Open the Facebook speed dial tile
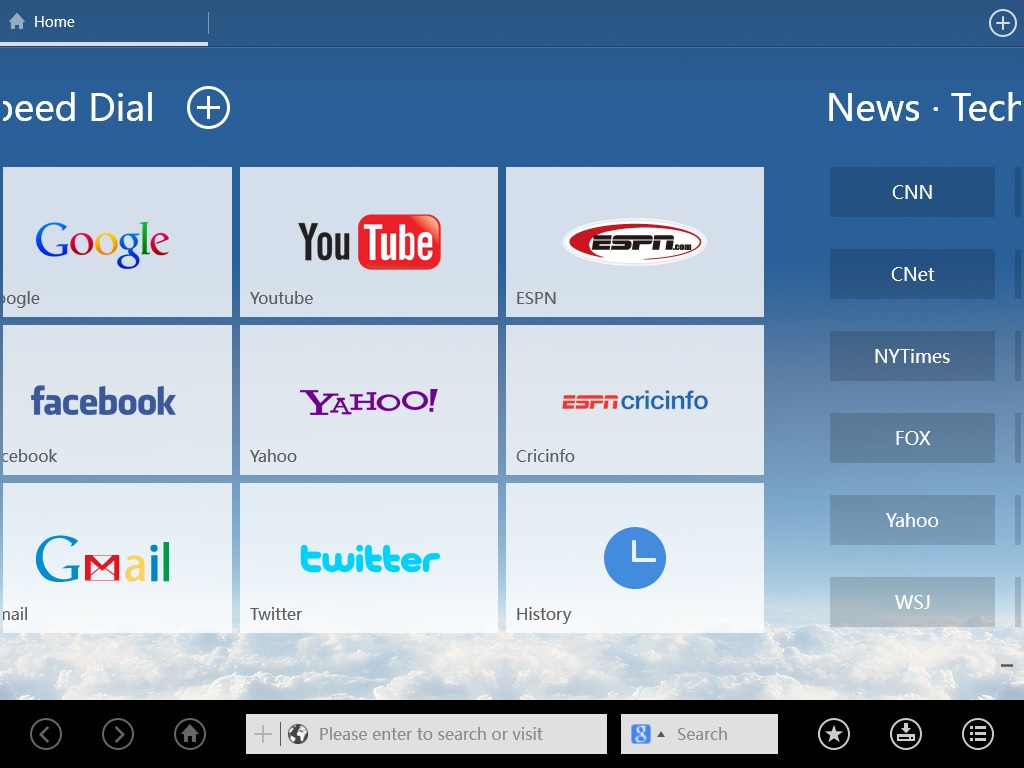1024x768 pixels. [x=116, y=400]
